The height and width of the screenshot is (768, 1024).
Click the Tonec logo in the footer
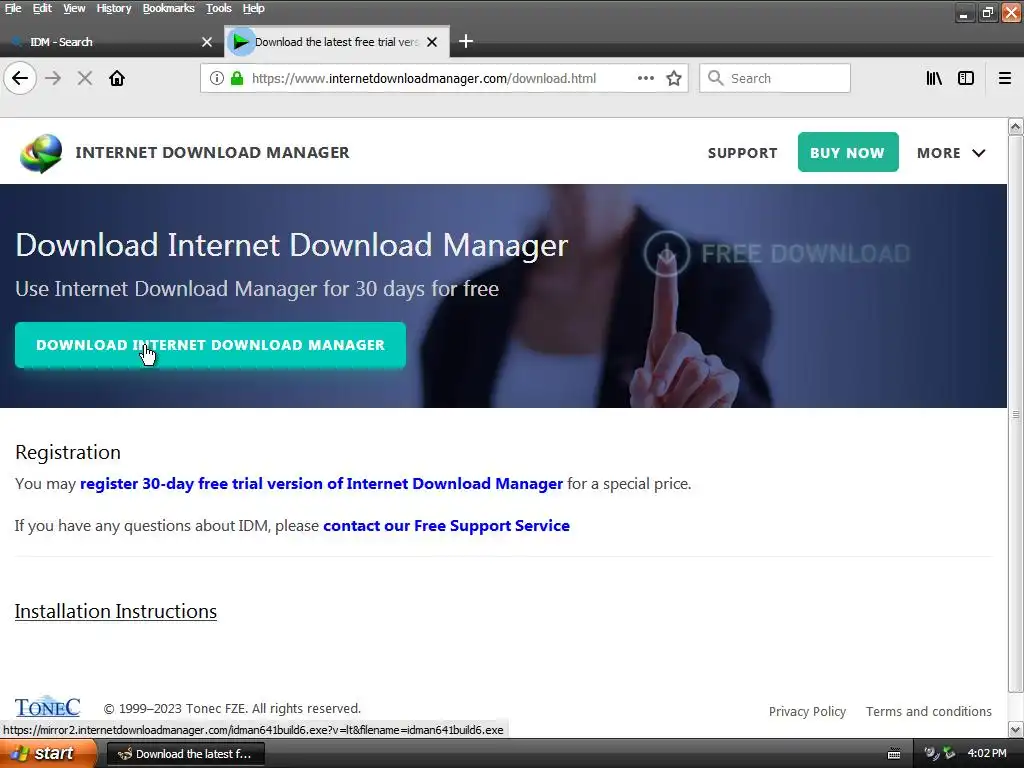pos(47,707)
